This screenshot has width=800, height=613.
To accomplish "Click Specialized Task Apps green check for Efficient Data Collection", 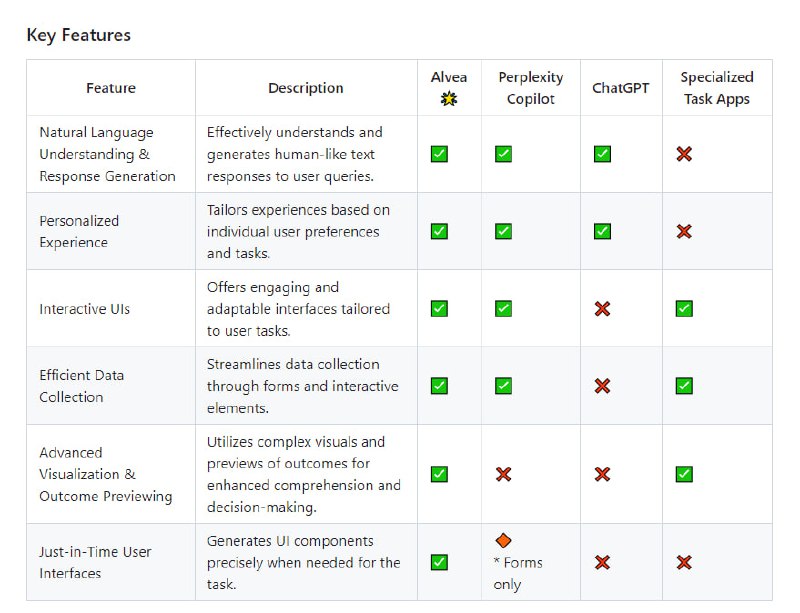I will [x=684, y=385].
